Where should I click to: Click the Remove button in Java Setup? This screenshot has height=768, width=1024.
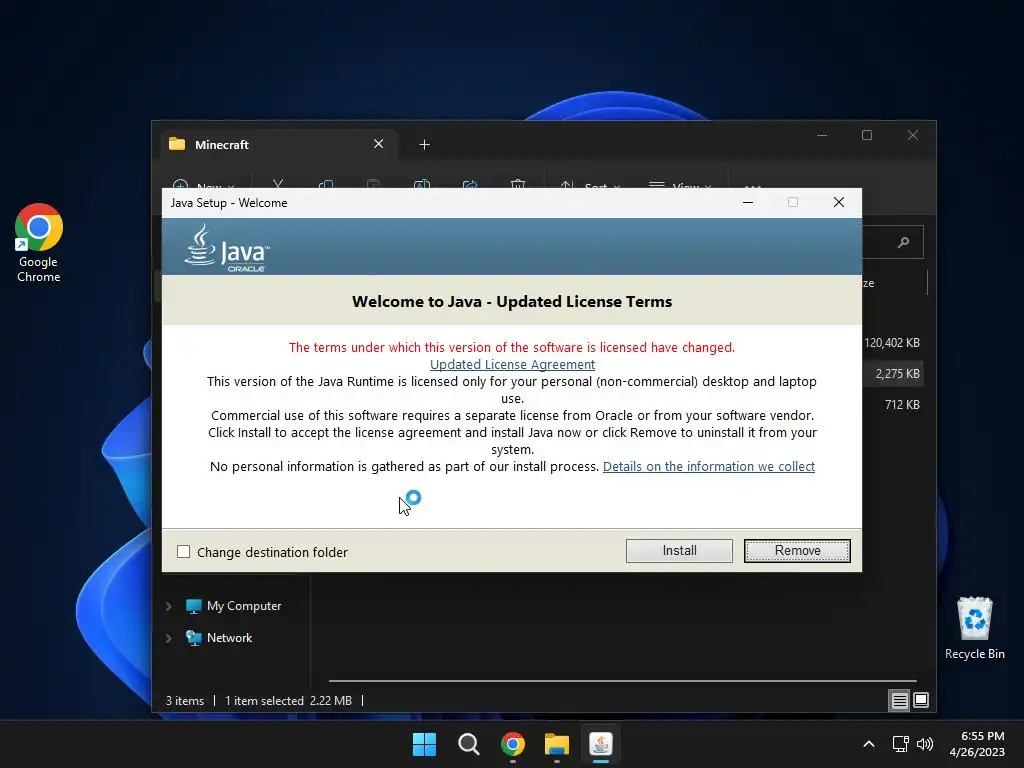pos(797,551)
